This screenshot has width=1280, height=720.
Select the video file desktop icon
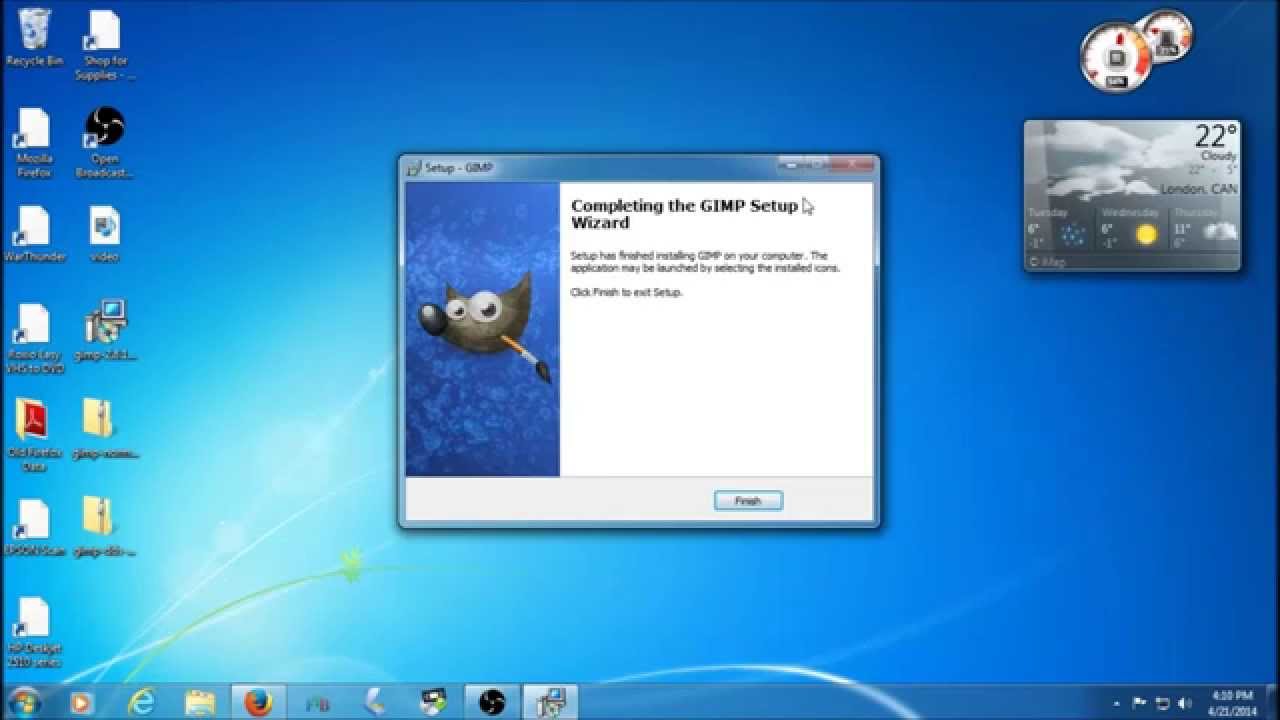click(104, 234)
